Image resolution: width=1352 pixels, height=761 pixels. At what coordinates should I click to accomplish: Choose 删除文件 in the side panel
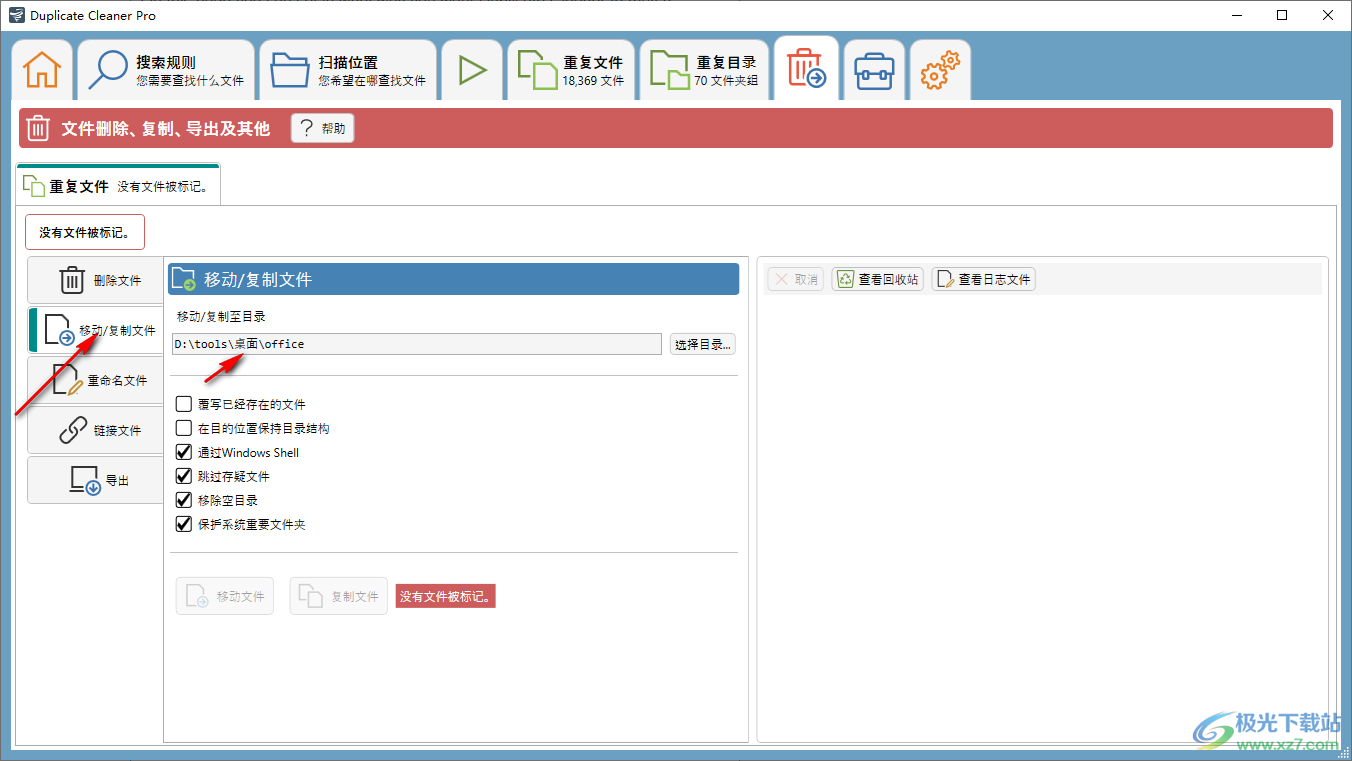[96, 280]
